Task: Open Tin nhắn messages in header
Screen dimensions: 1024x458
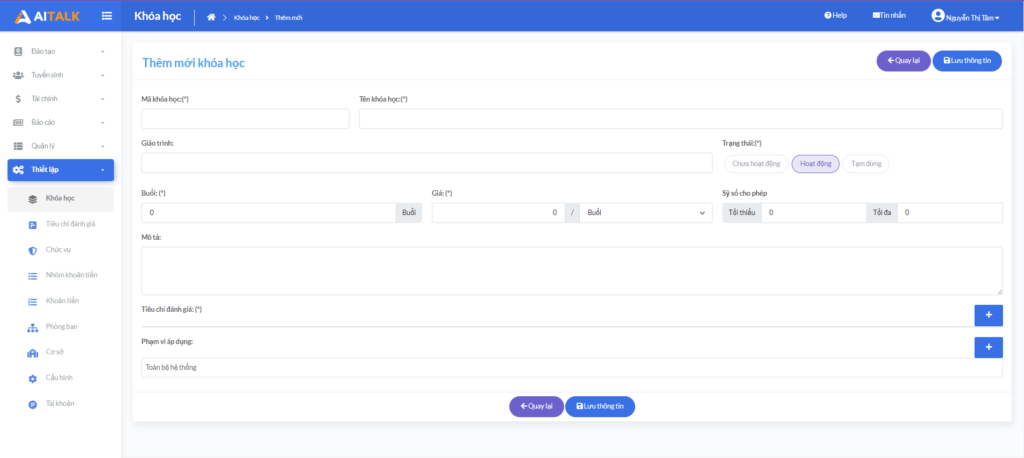Action: pos(888,16)
